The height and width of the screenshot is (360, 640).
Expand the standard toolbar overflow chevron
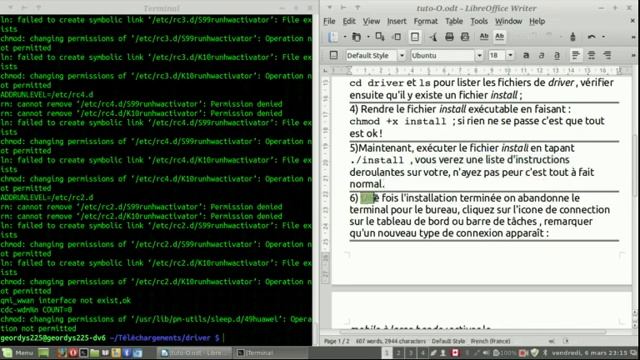click(x=633, y=37)
